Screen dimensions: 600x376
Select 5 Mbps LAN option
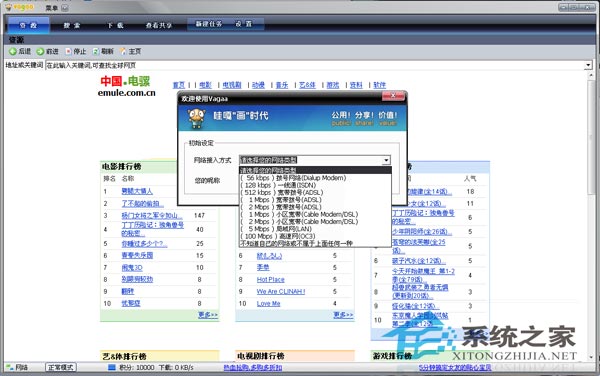tap(315, 229)
